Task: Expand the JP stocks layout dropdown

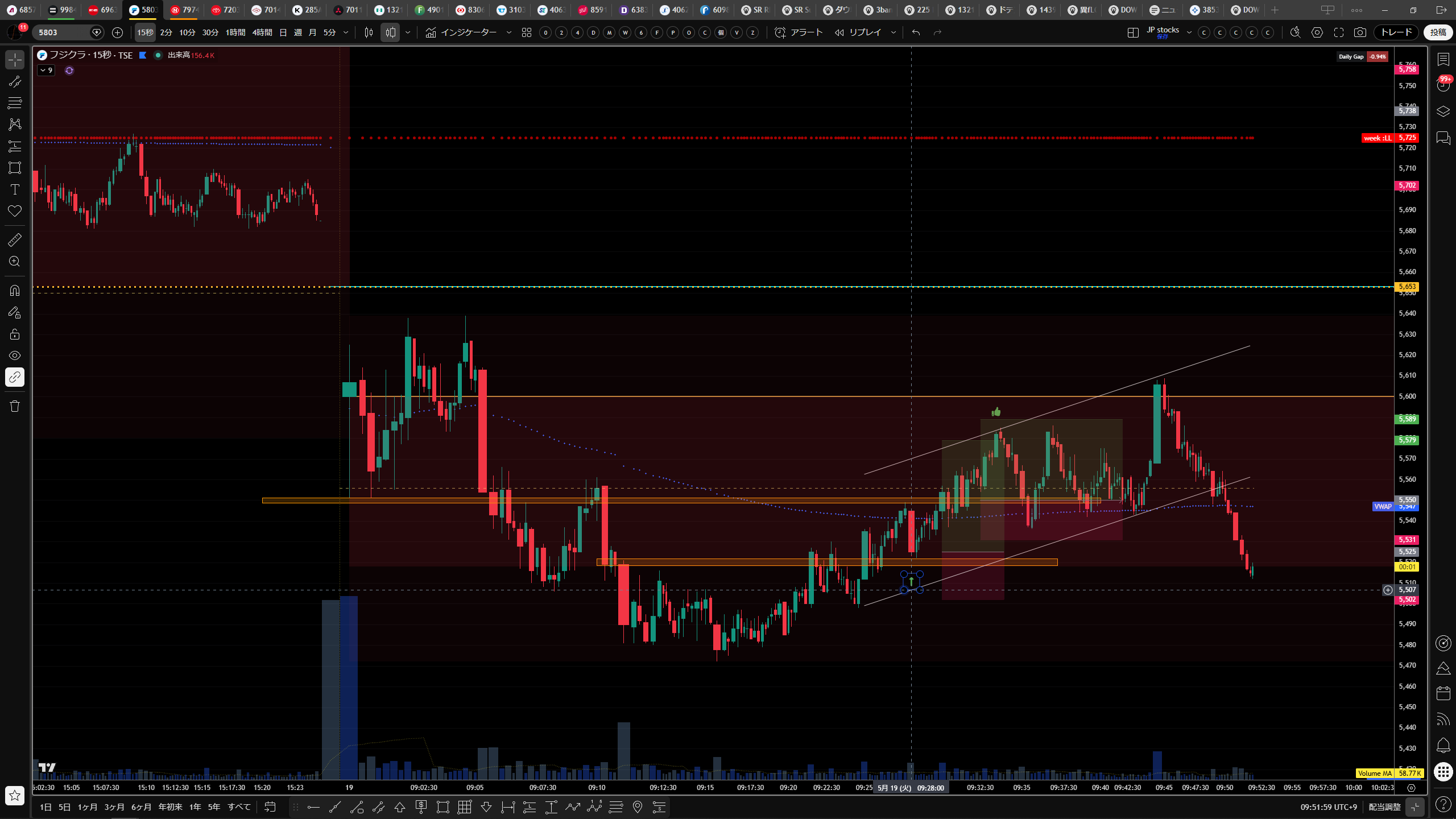Action: coord(1189,32)
